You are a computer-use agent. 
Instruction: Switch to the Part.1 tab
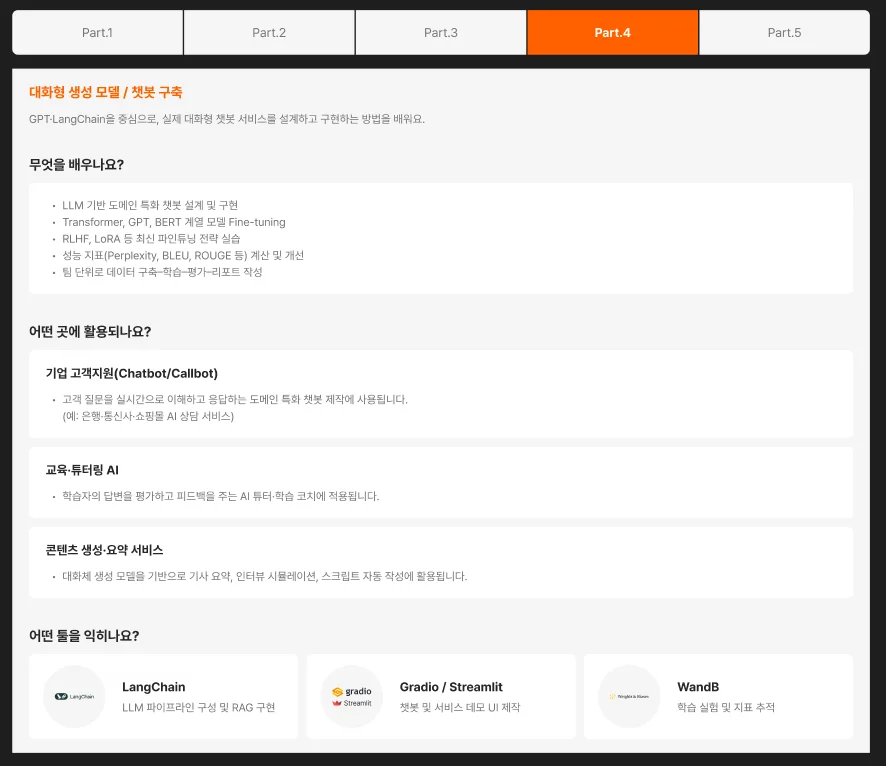coord(96,32)
